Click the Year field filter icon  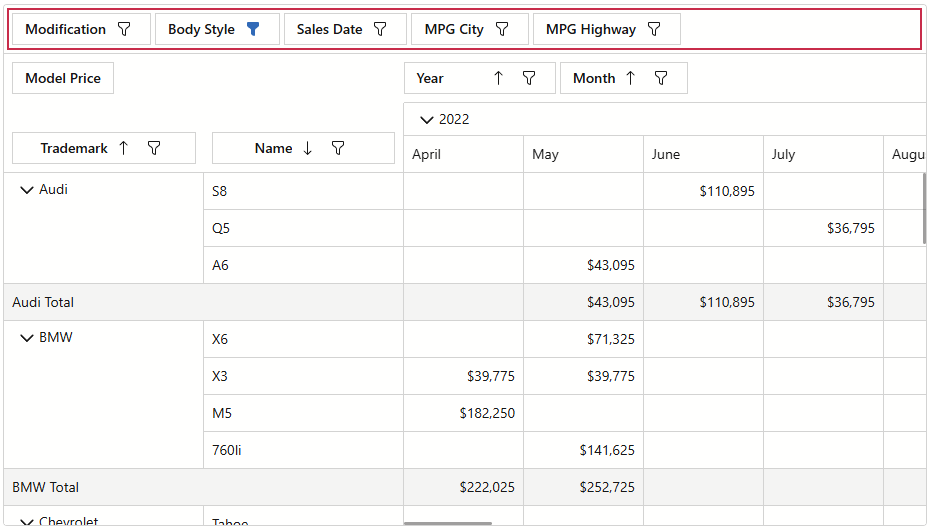[x=529, y=78]
